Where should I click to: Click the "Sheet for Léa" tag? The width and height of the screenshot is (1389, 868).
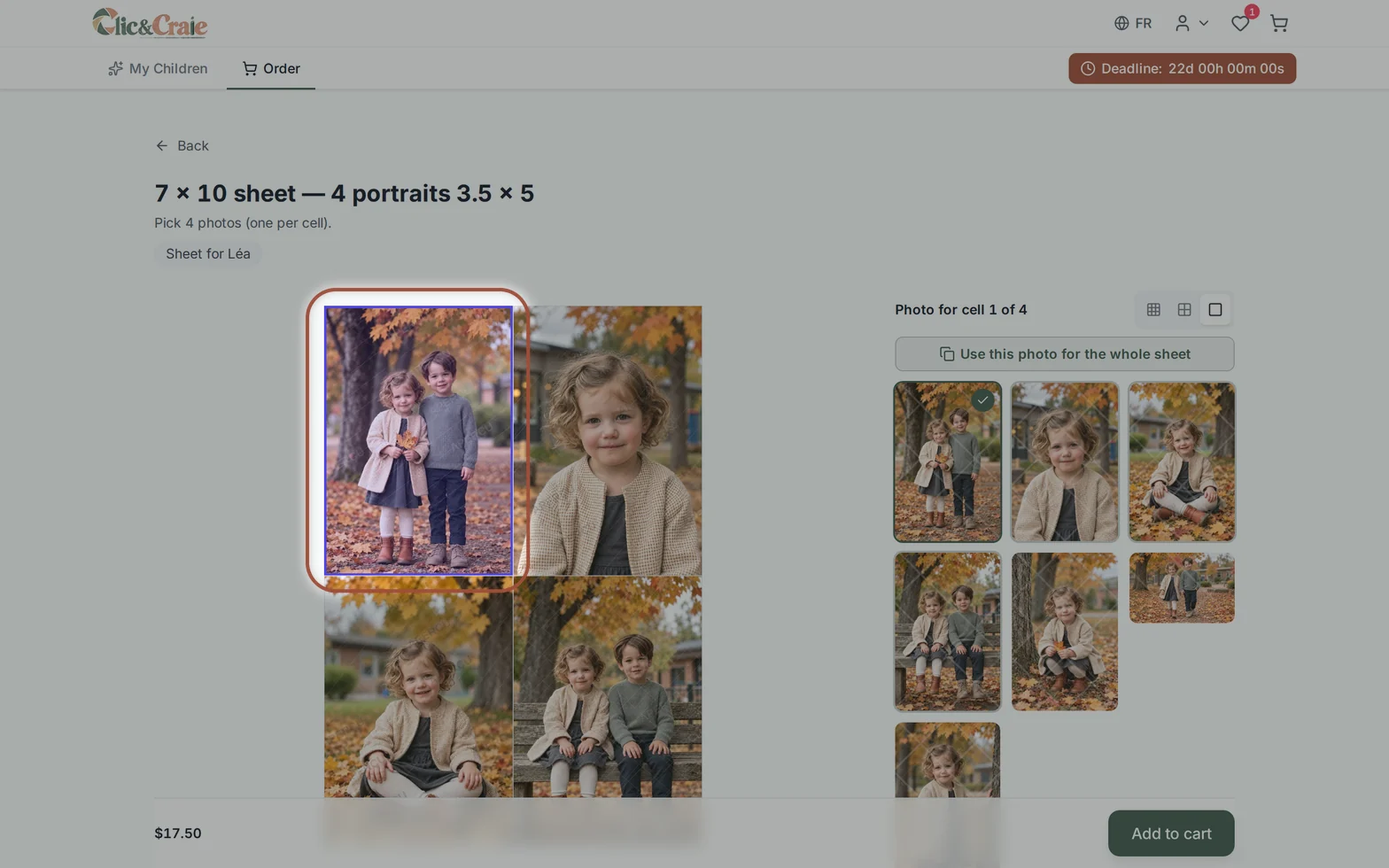tap(208, 253)
